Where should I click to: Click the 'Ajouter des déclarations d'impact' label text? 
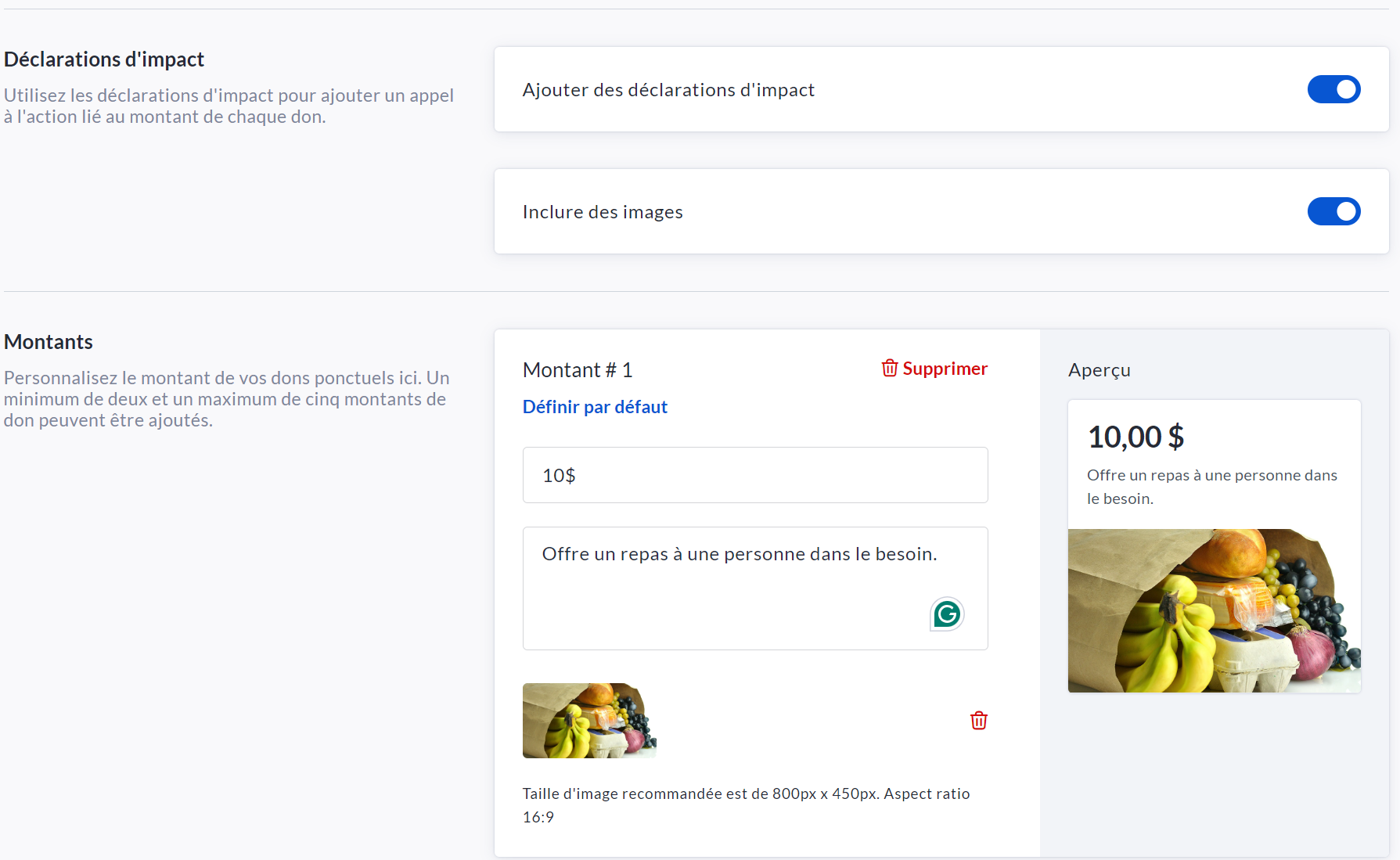pos(668,90)
